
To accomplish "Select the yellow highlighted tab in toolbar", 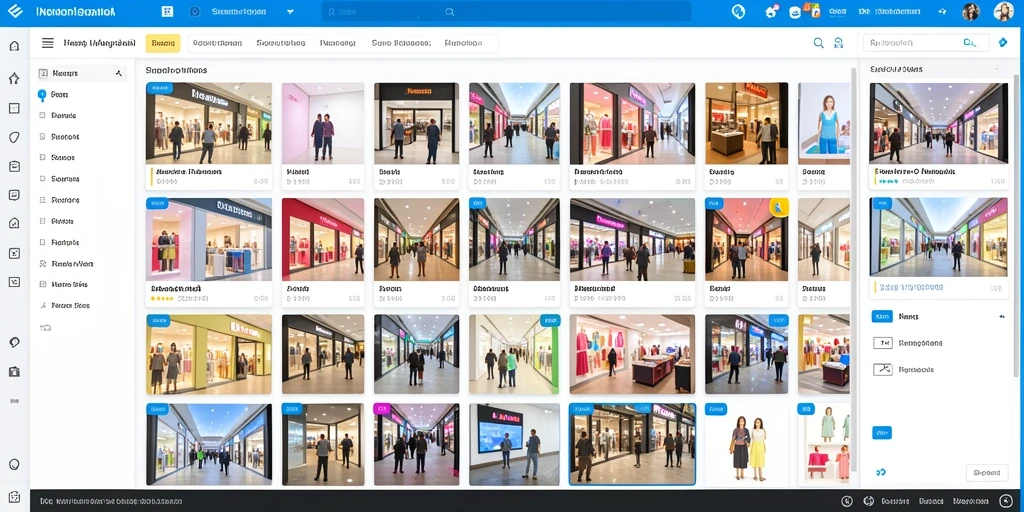I will pos(163,43).
